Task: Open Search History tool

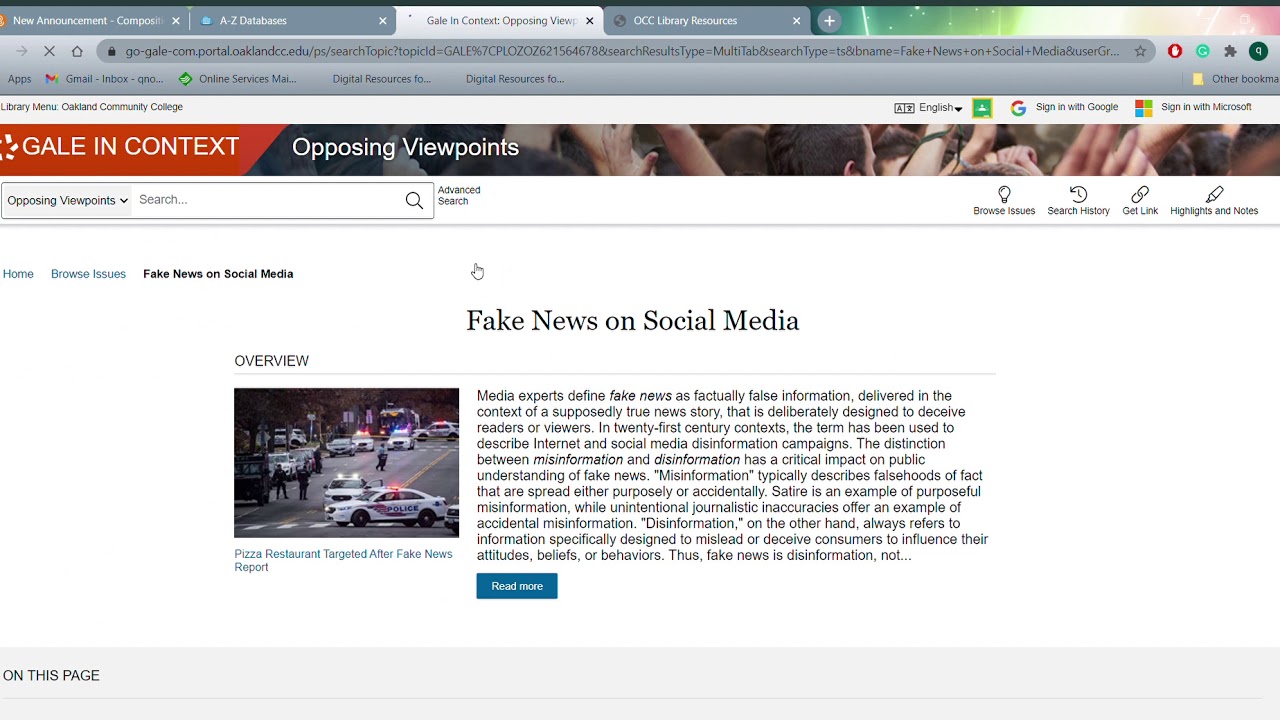Action: [1078, 201]
